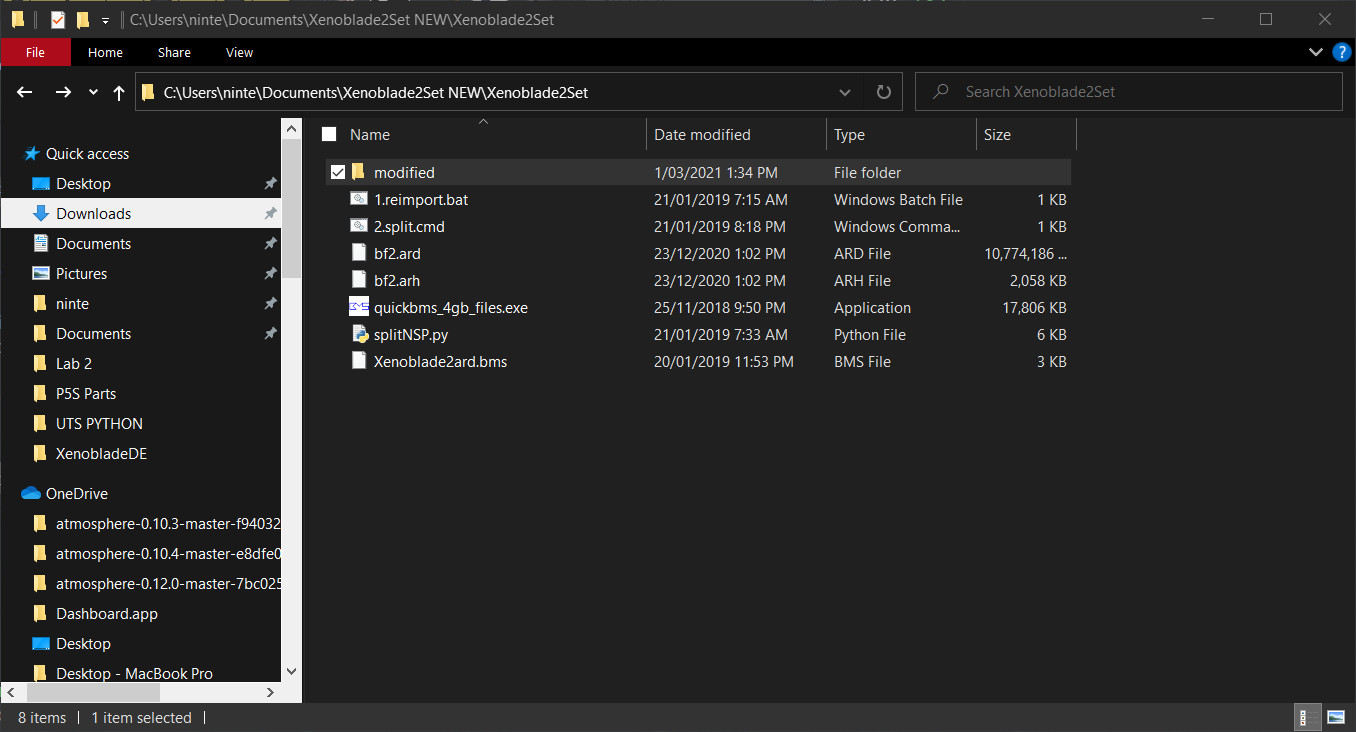Viewport: 1356px width, 732px height.
Task: Open OneDrive in the navigation pane
Action: click(76, 493)
